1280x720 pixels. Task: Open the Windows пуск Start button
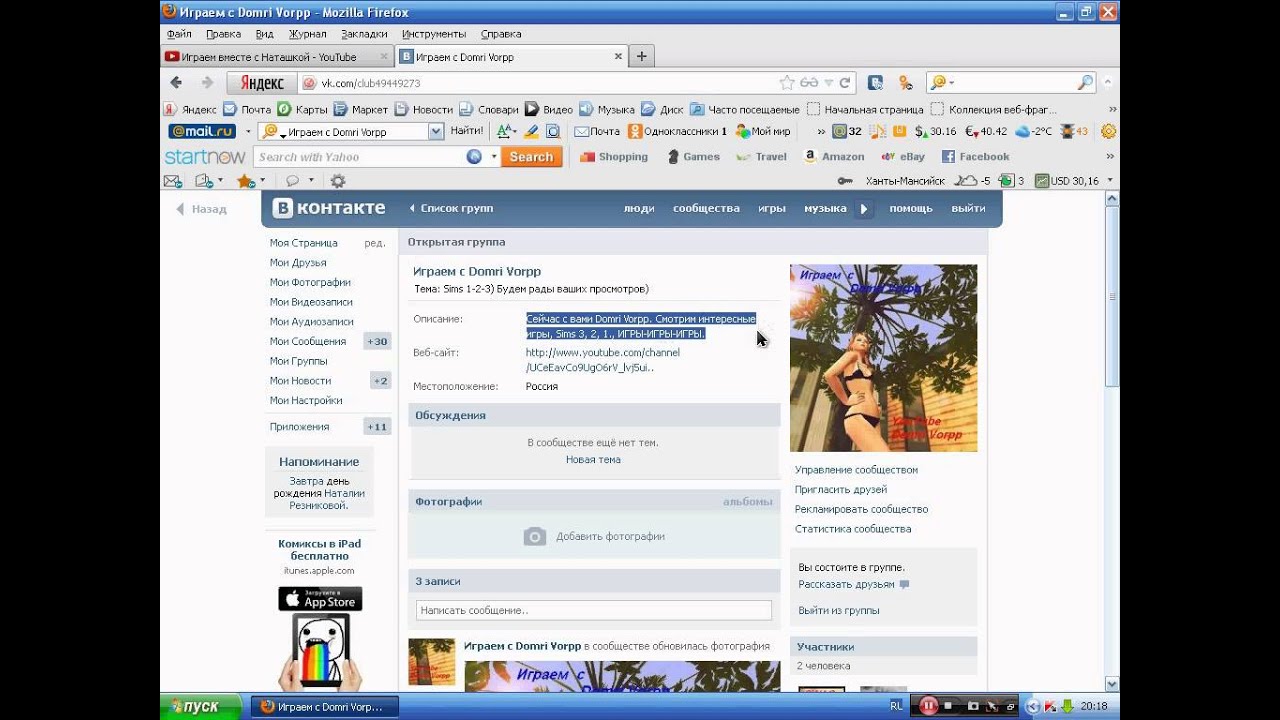click(202, 706)
